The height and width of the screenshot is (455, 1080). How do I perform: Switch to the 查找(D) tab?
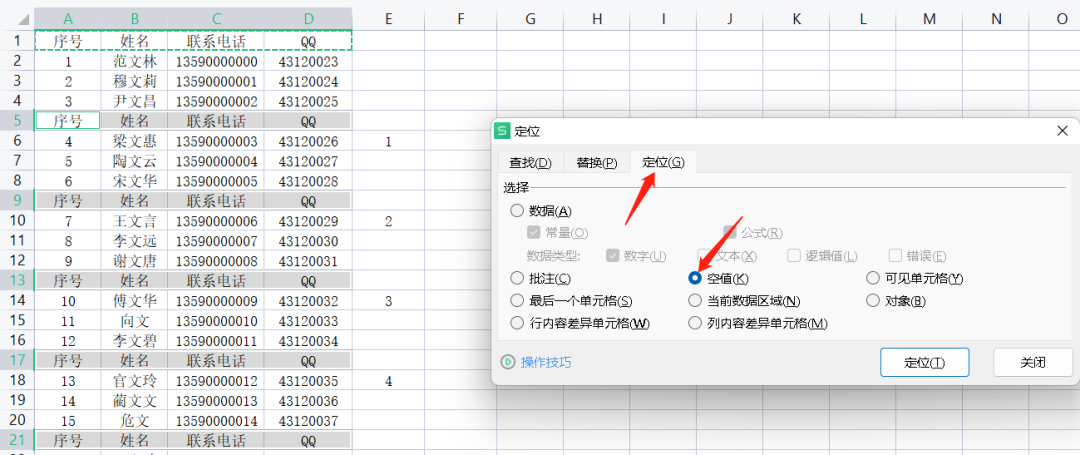530,163
